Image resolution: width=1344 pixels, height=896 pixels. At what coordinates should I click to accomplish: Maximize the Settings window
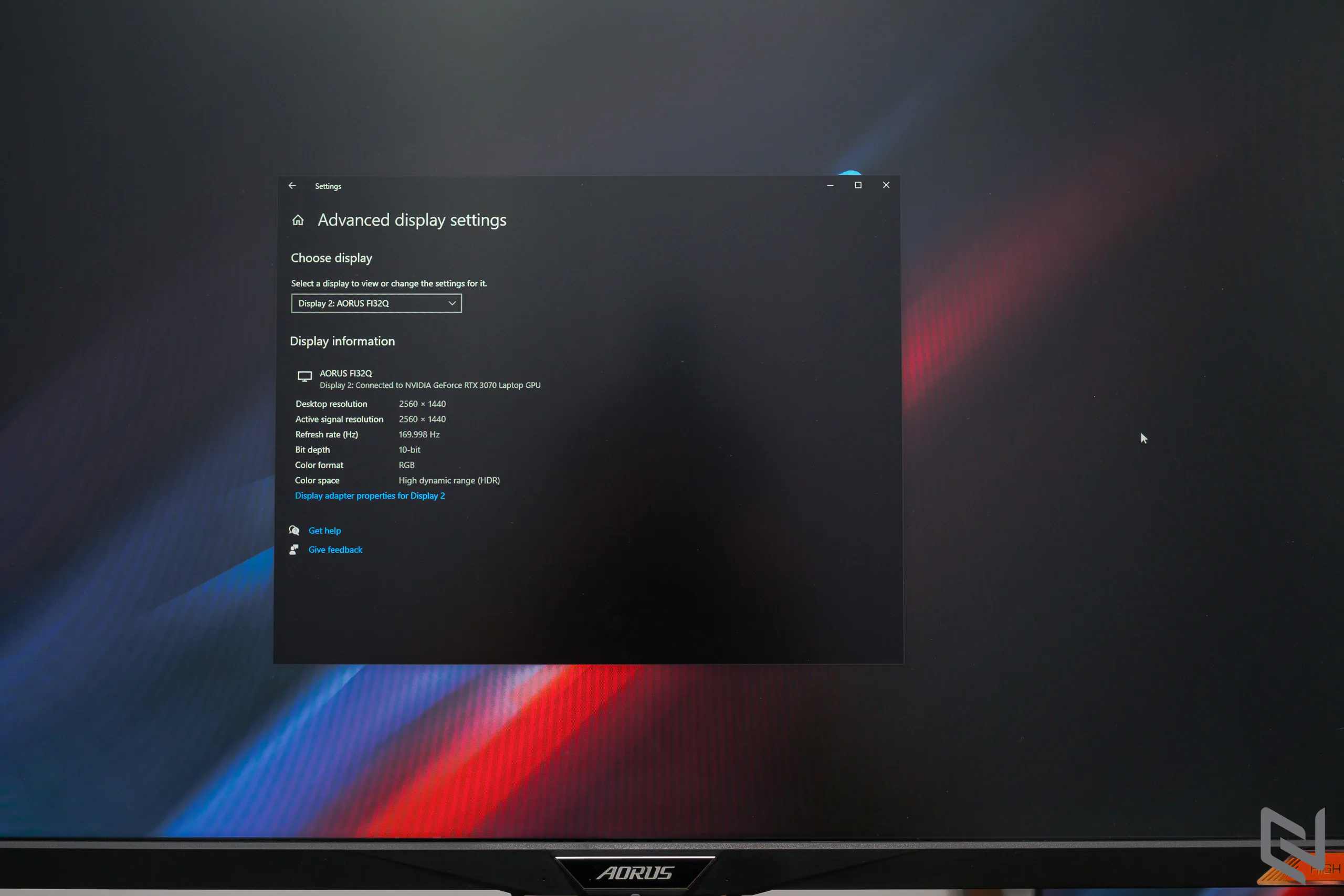[x=858, y=185]
